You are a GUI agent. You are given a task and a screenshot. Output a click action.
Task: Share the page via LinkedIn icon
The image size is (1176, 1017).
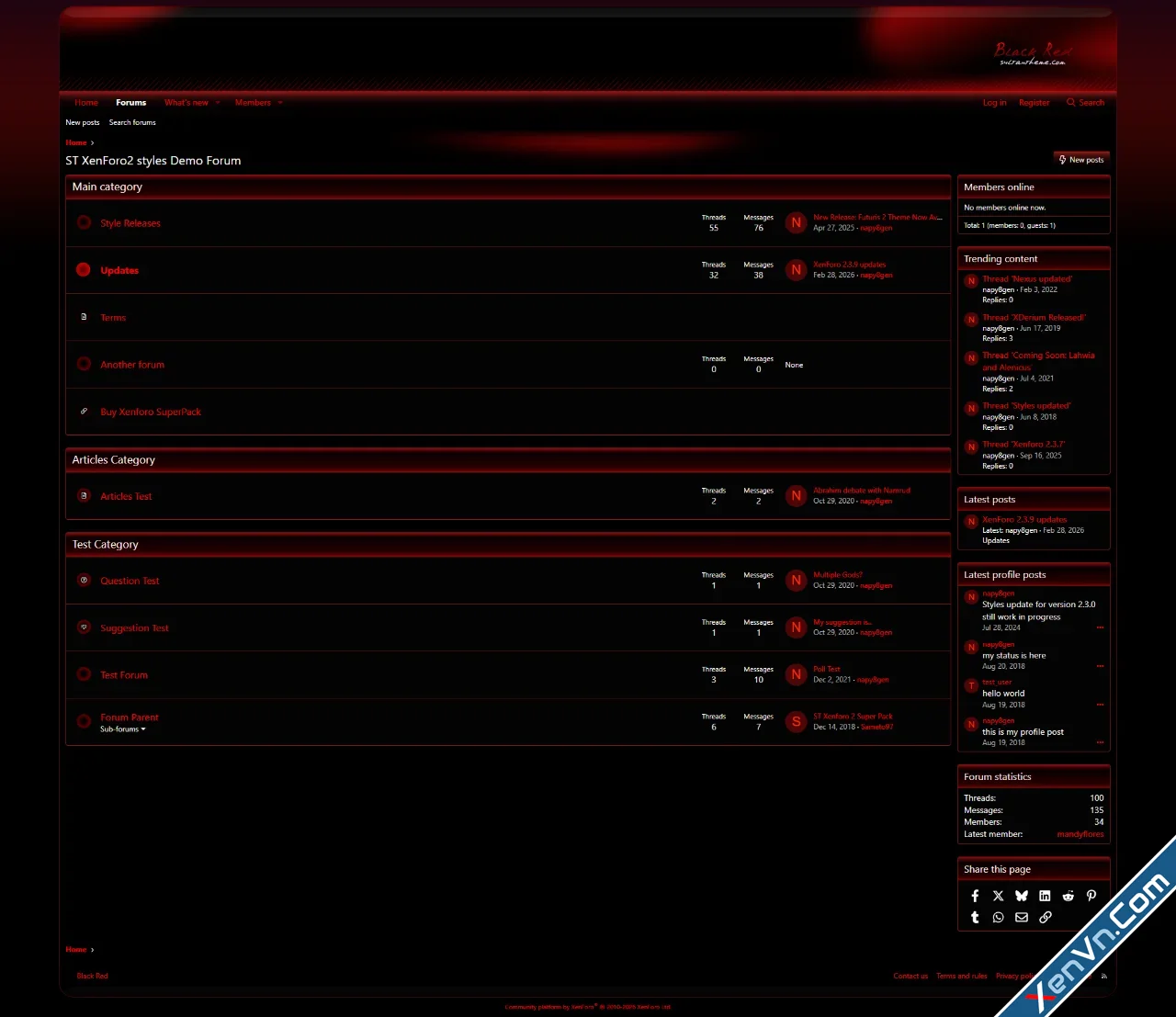[1045, 896]
